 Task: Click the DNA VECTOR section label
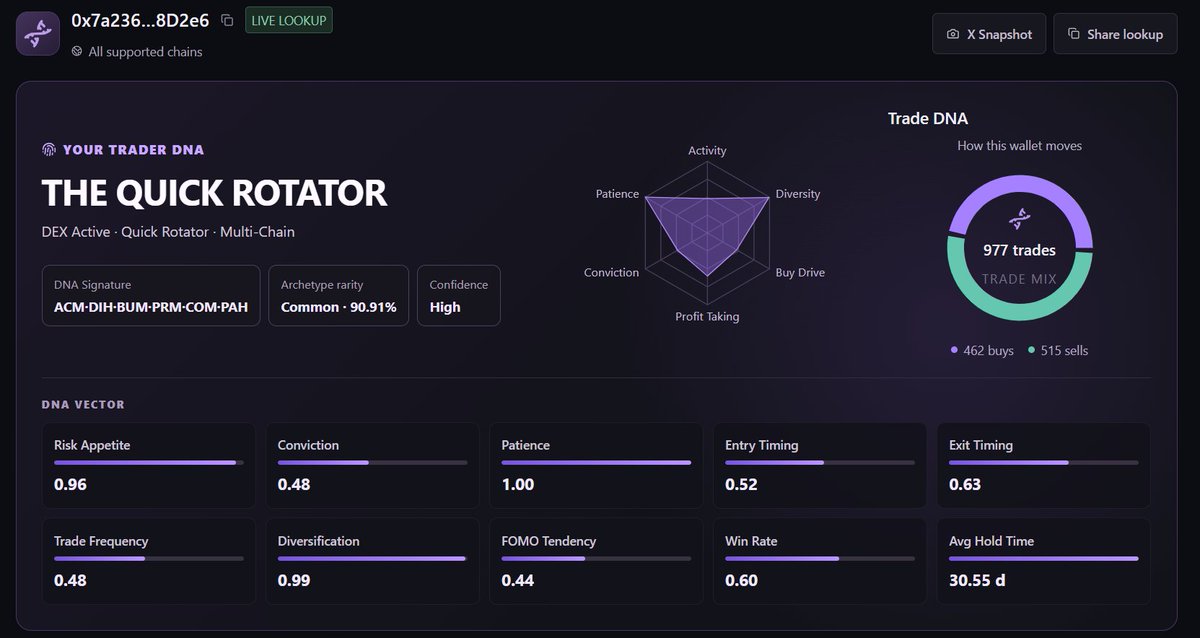point(83,405)
